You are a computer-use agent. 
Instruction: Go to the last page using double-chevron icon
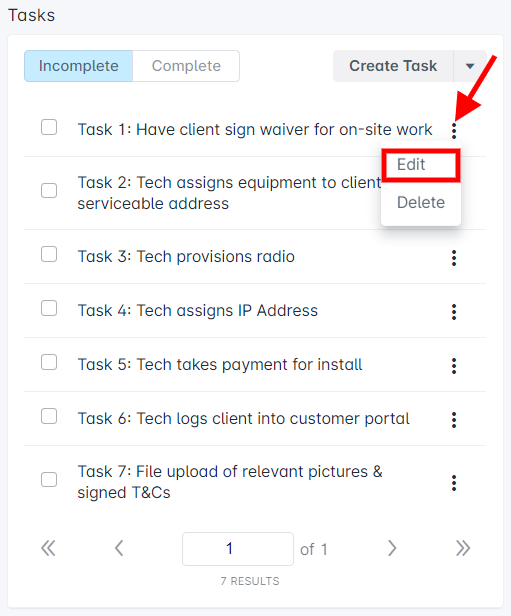463,548
